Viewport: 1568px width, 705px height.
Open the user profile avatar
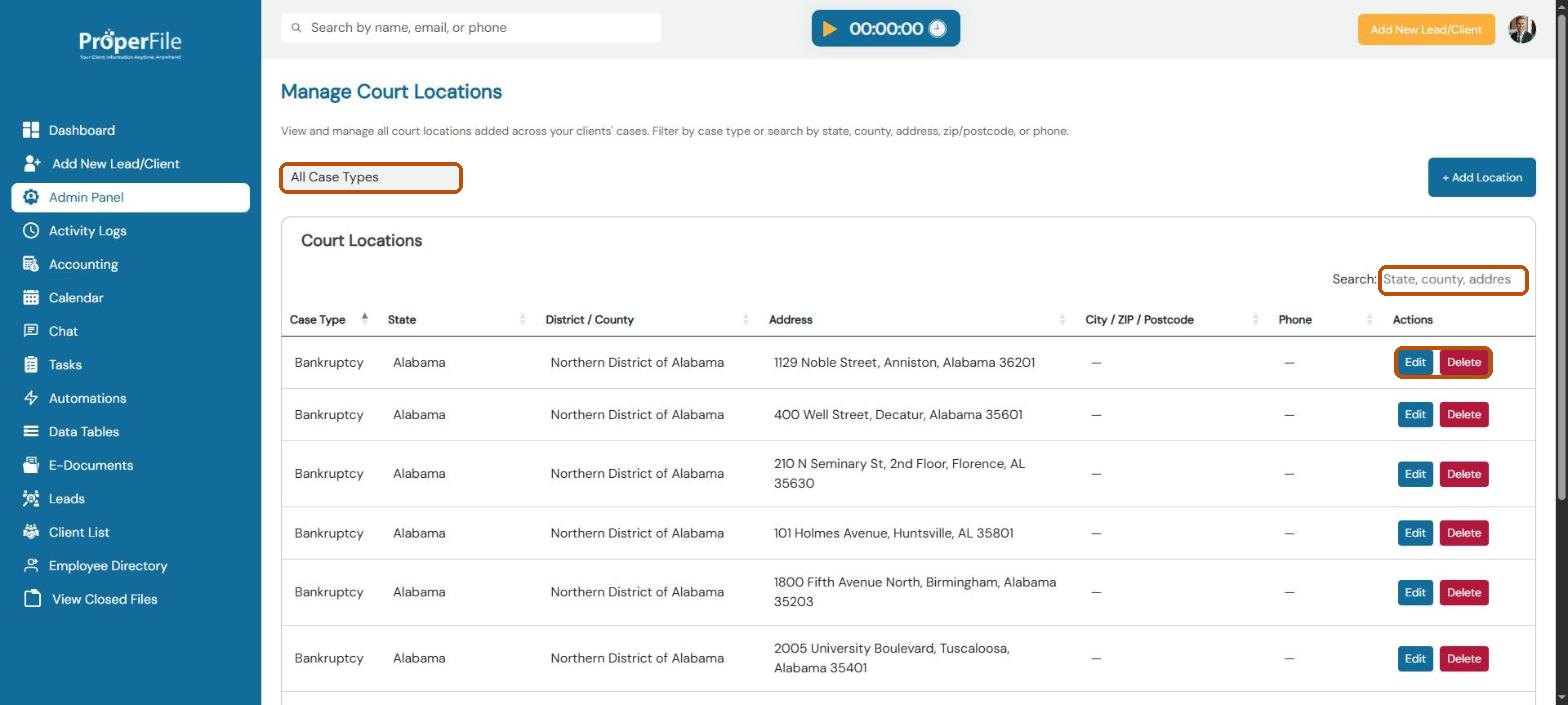1522,29
